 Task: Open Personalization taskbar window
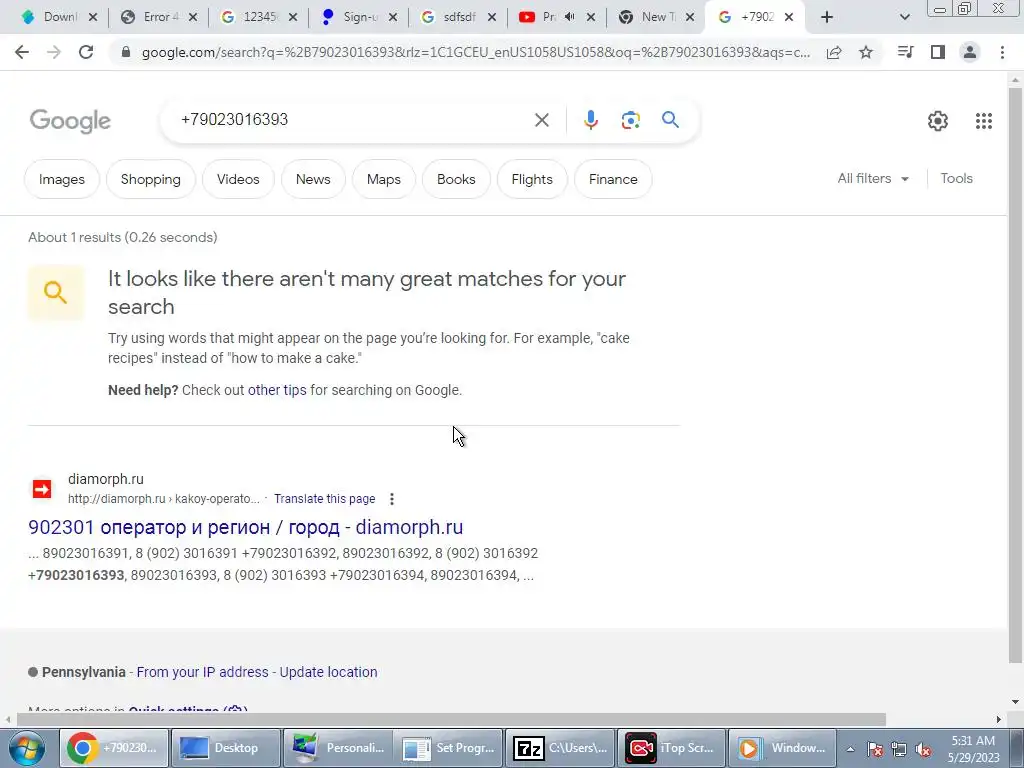pos(337,748)
